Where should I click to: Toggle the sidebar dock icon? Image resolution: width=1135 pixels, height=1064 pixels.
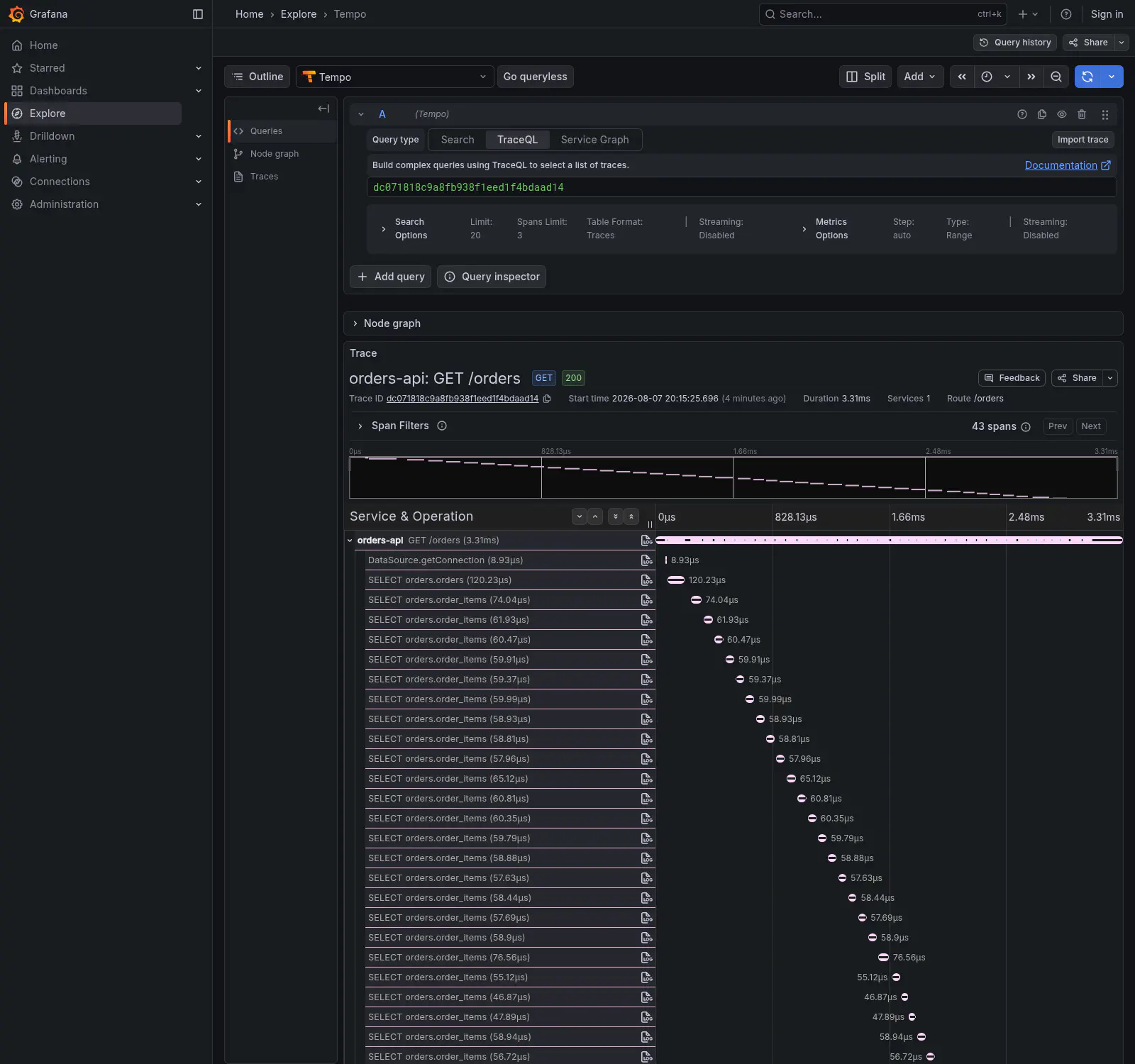[198, 14]
